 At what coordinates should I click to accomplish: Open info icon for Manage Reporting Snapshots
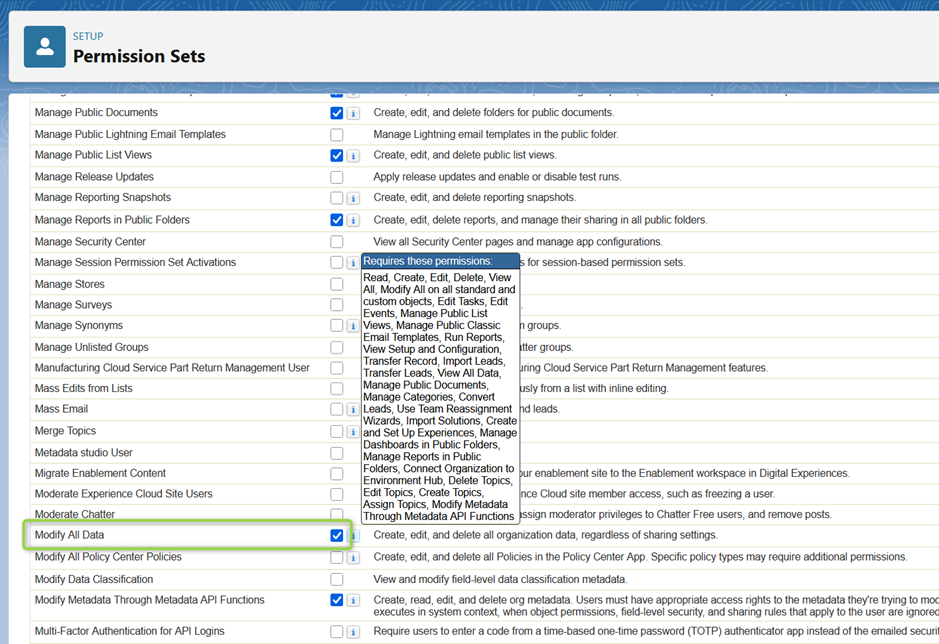(353, 199)
